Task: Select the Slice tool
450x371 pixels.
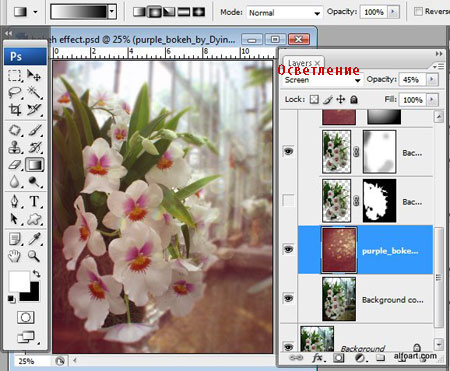Action: click(x=34, y=109)
